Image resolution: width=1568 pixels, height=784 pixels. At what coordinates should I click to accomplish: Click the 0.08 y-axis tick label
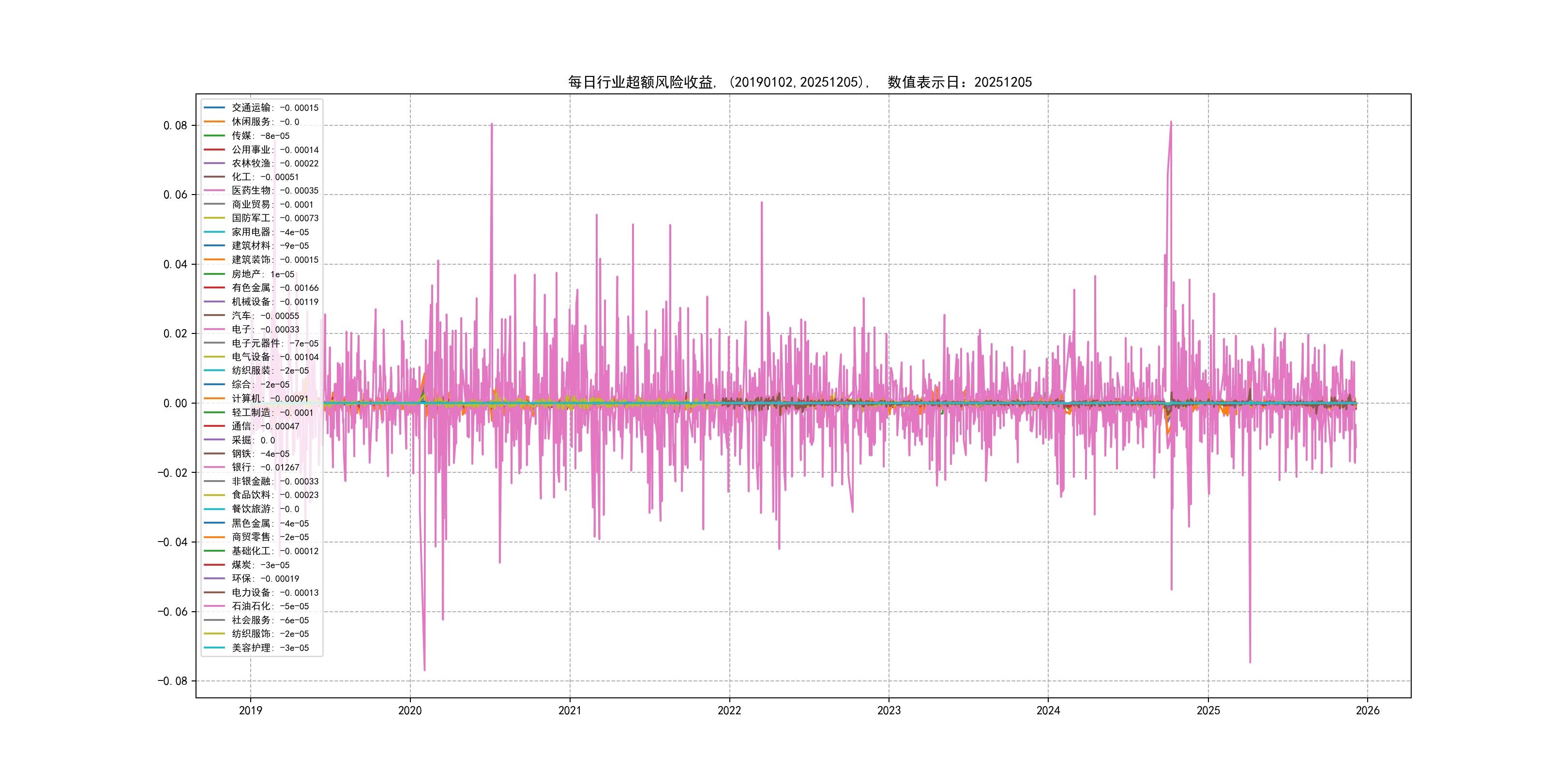point(175,125)
